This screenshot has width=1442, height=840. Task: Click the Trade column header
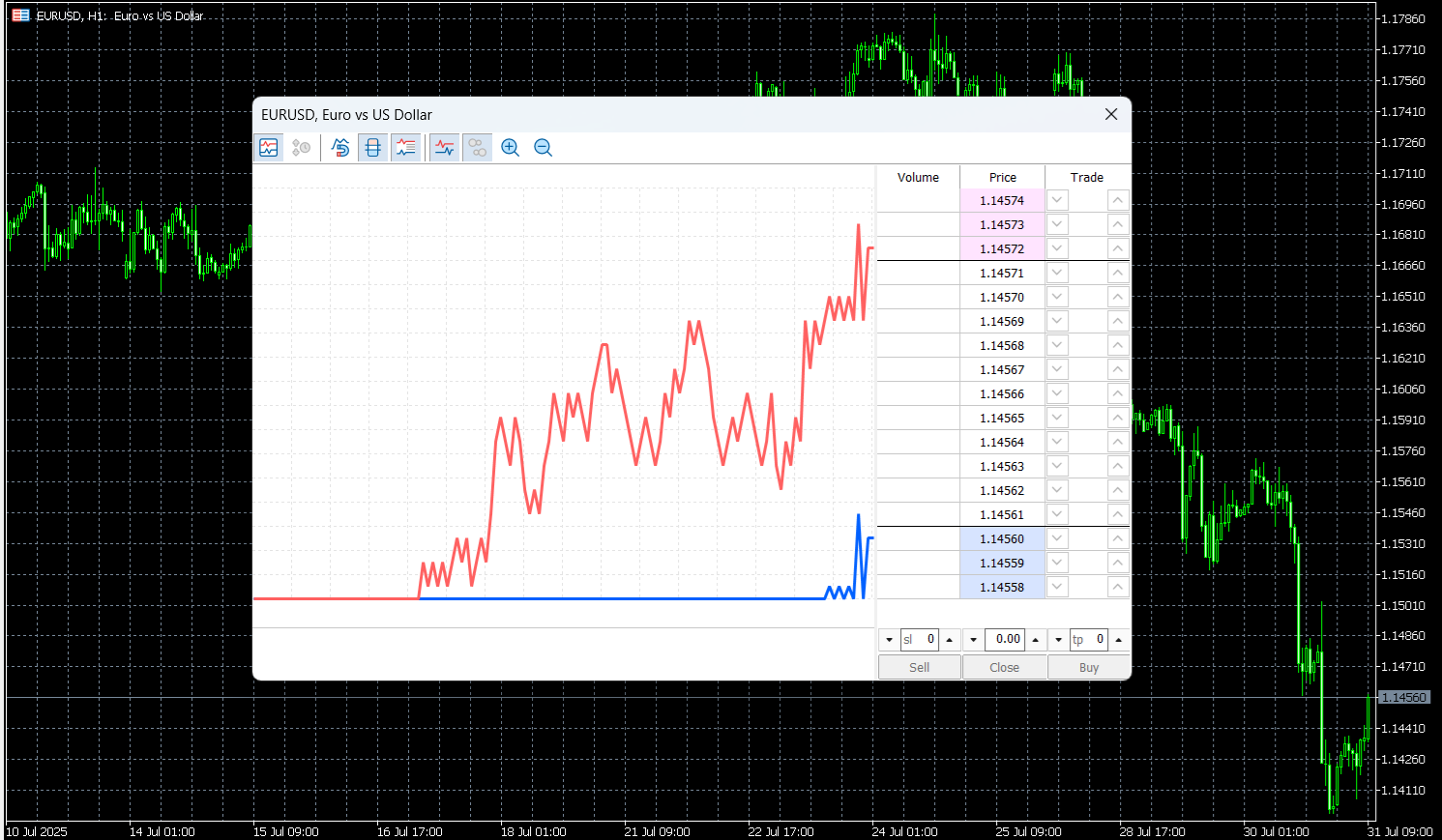click(x=1087, y=177)
